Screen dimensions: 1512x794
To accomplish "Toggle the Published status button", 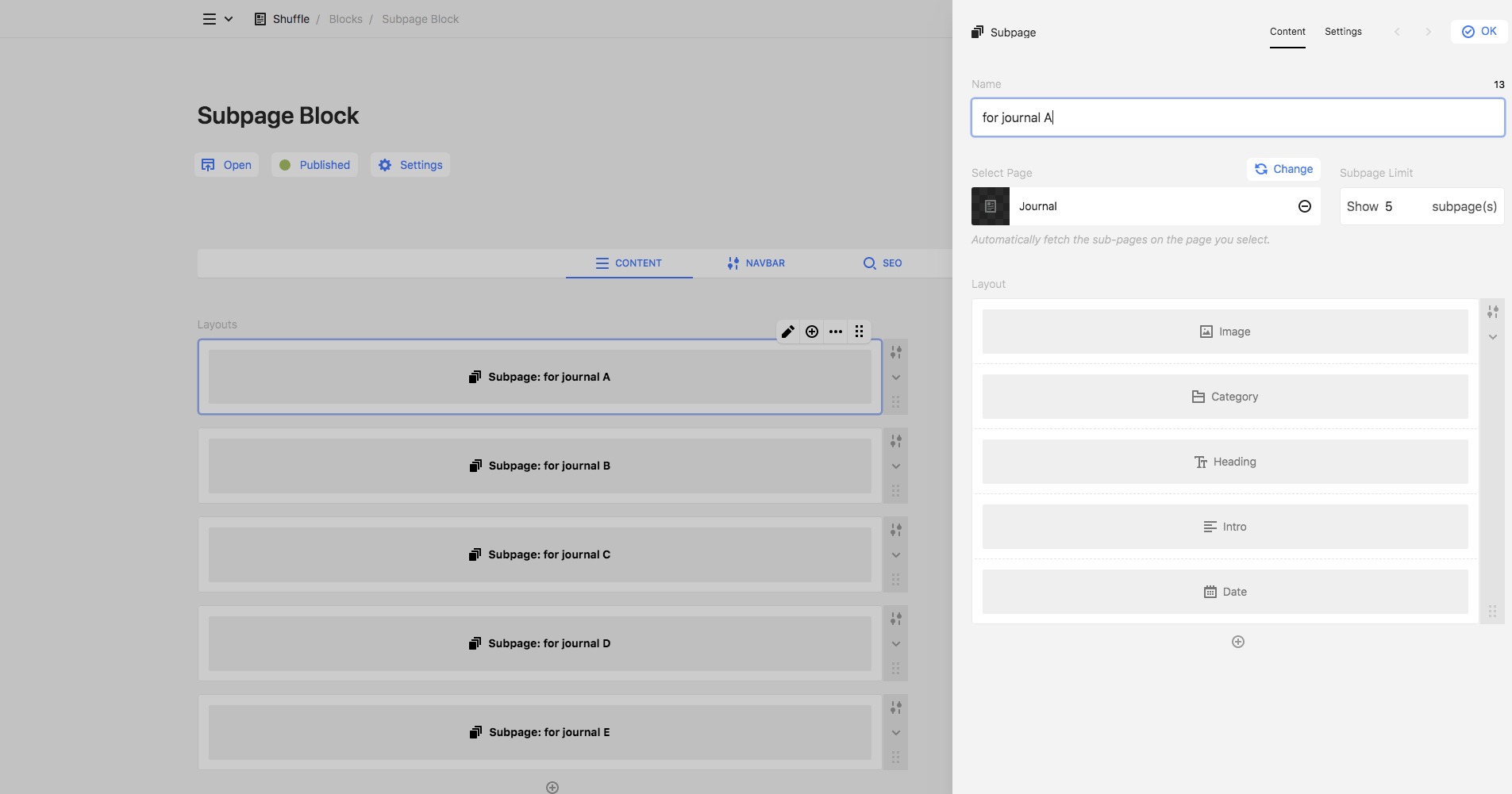I will [315, 165].
